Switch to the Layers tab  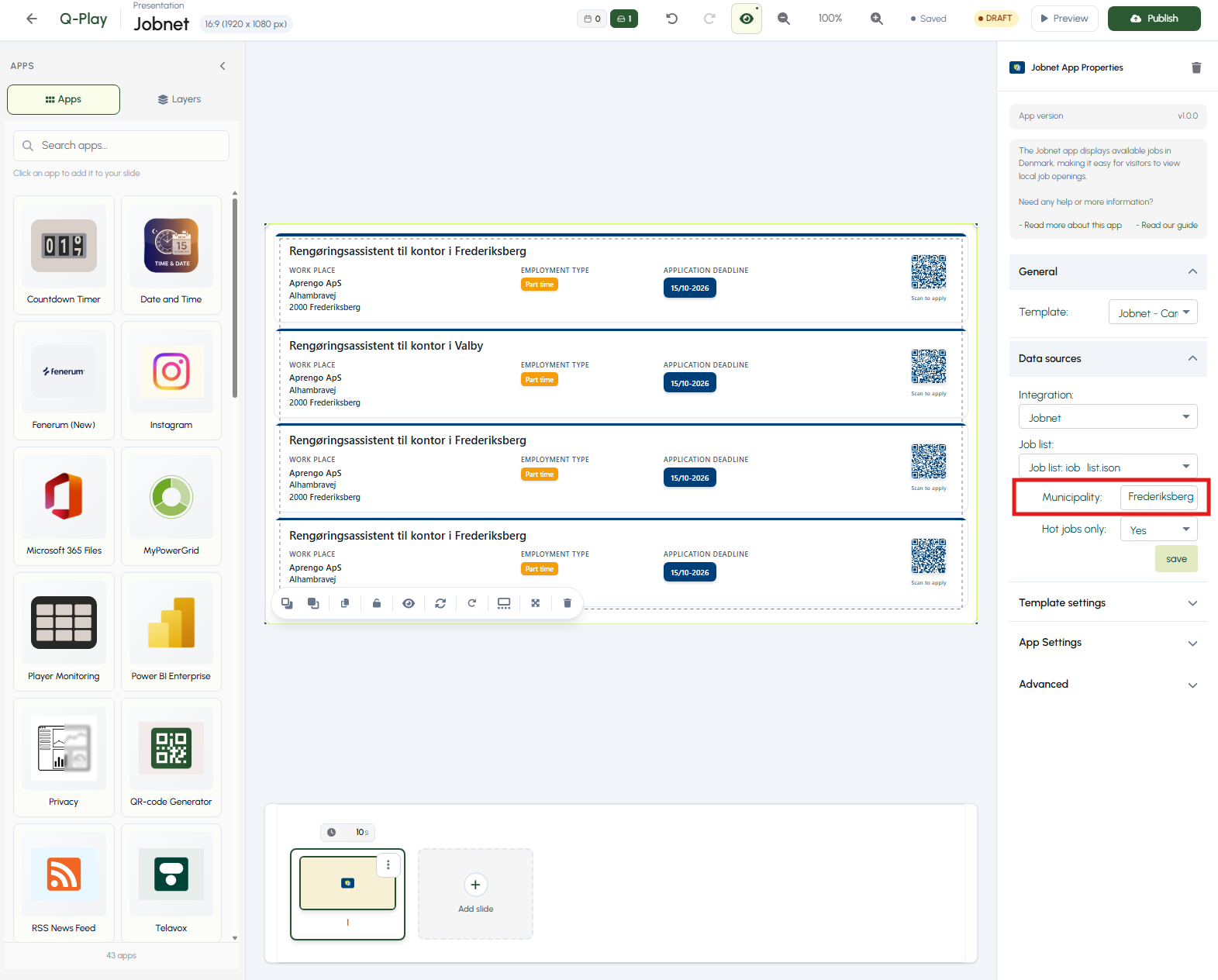(x=179, y=99)
